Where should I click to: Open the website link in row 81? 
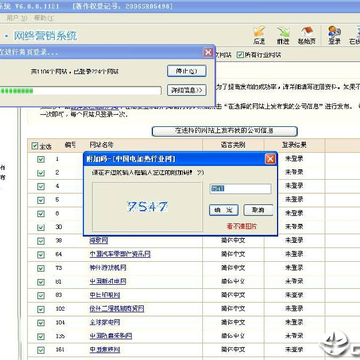pos(108,281)
